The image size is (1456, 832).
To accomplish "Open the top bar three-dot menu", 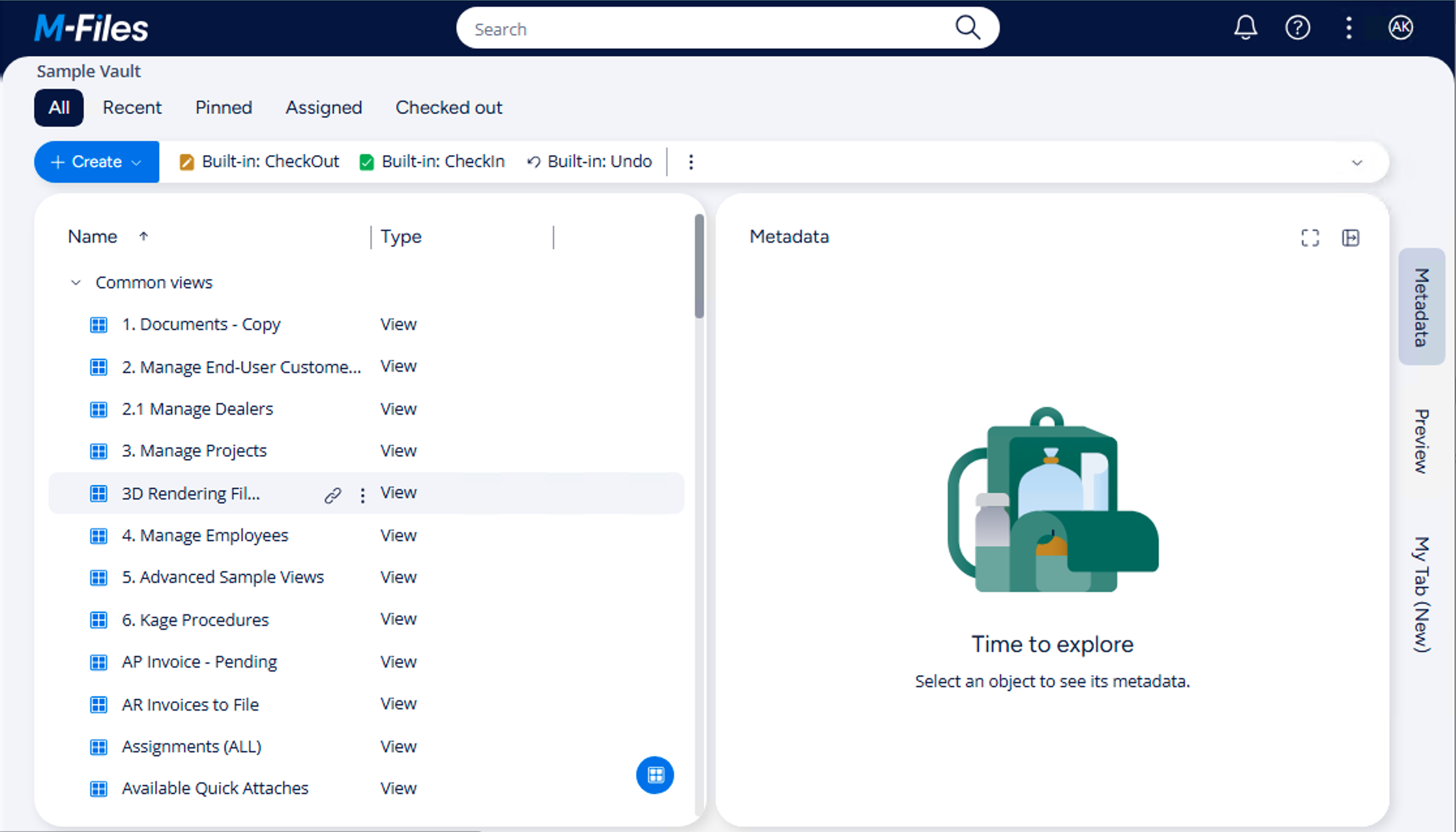I will point(1348,27).
